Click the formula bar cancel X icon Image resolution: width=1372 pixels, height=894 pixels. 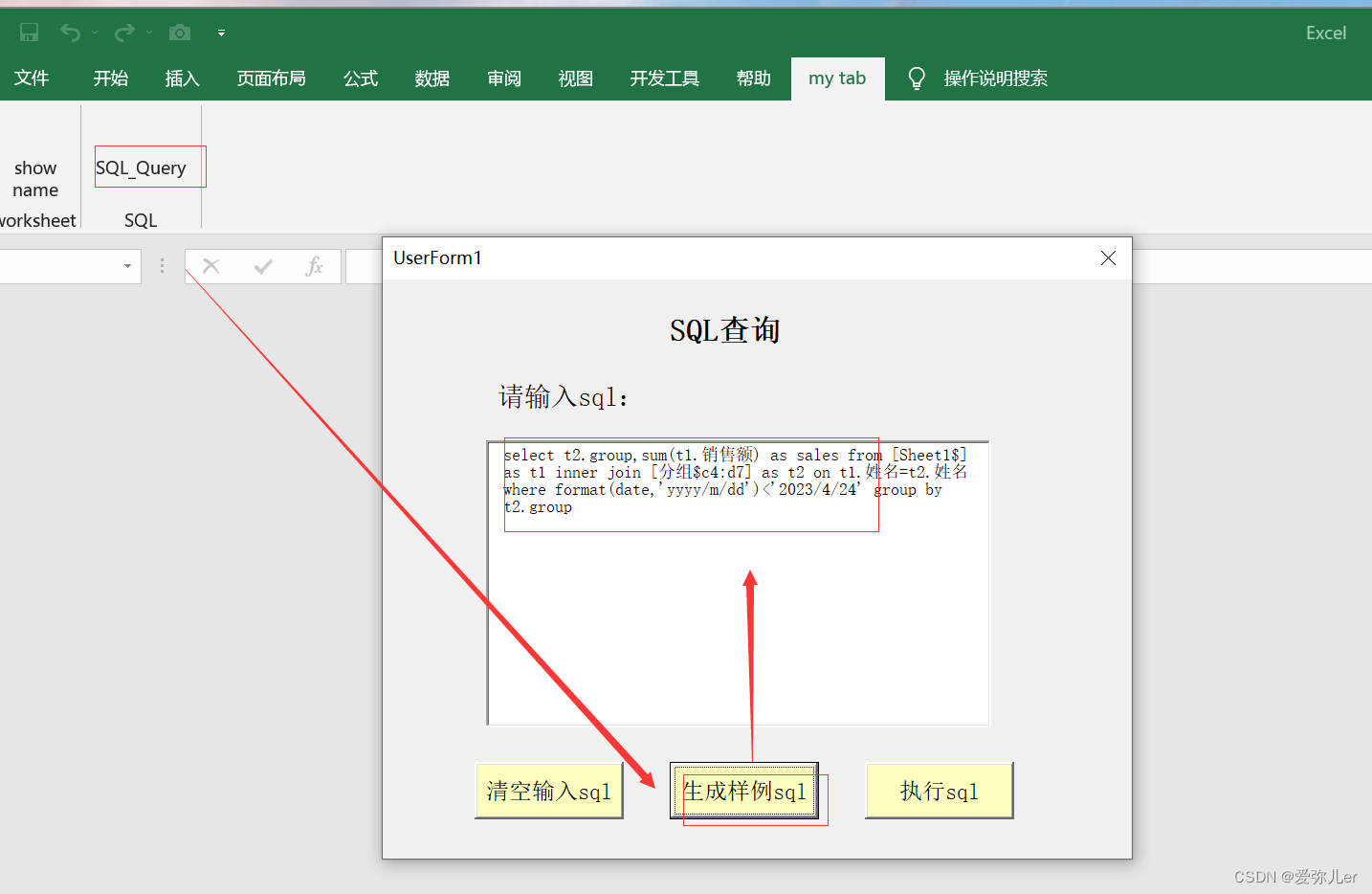tap(211, 266)
